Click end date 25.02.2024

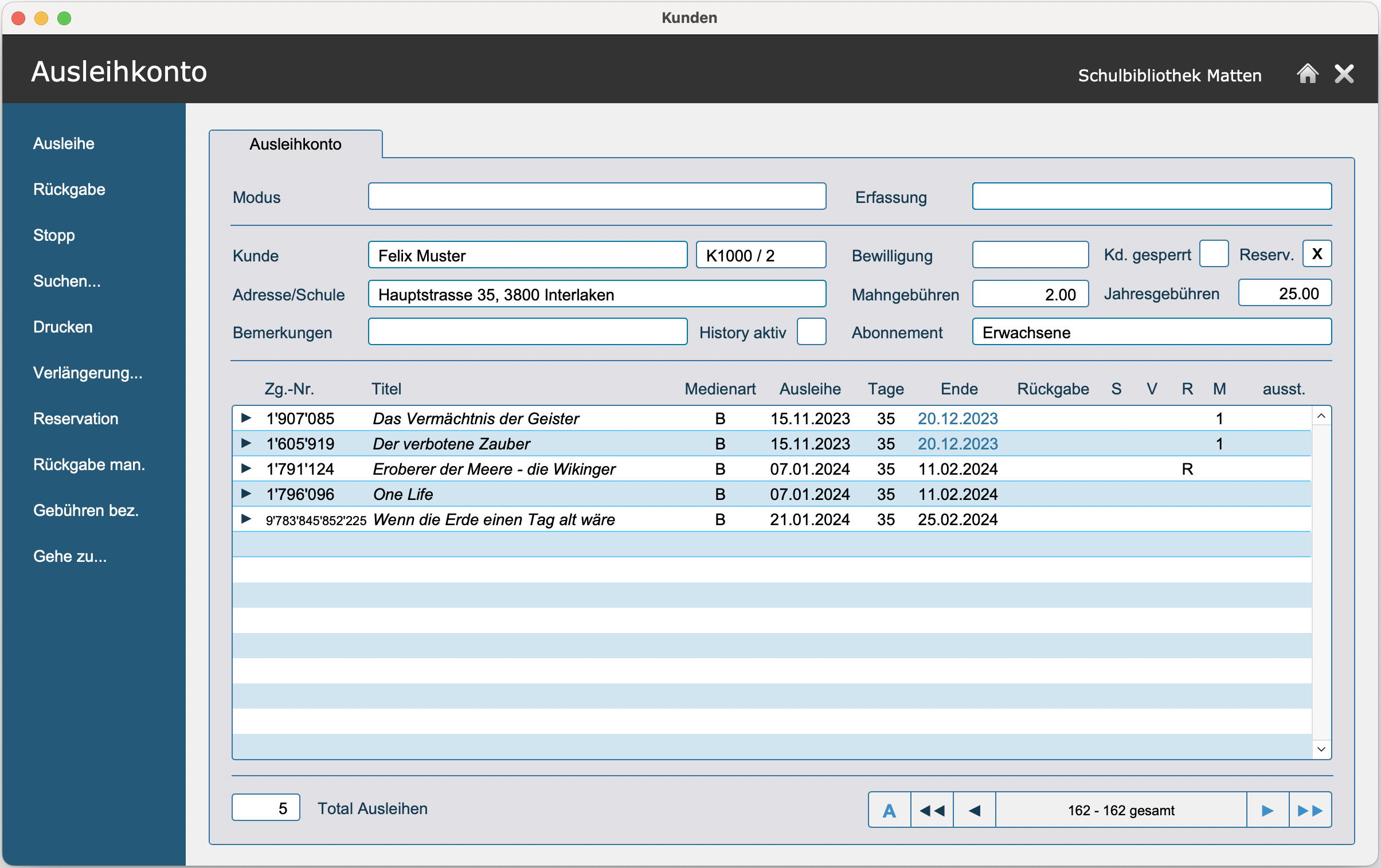point(957,519)
